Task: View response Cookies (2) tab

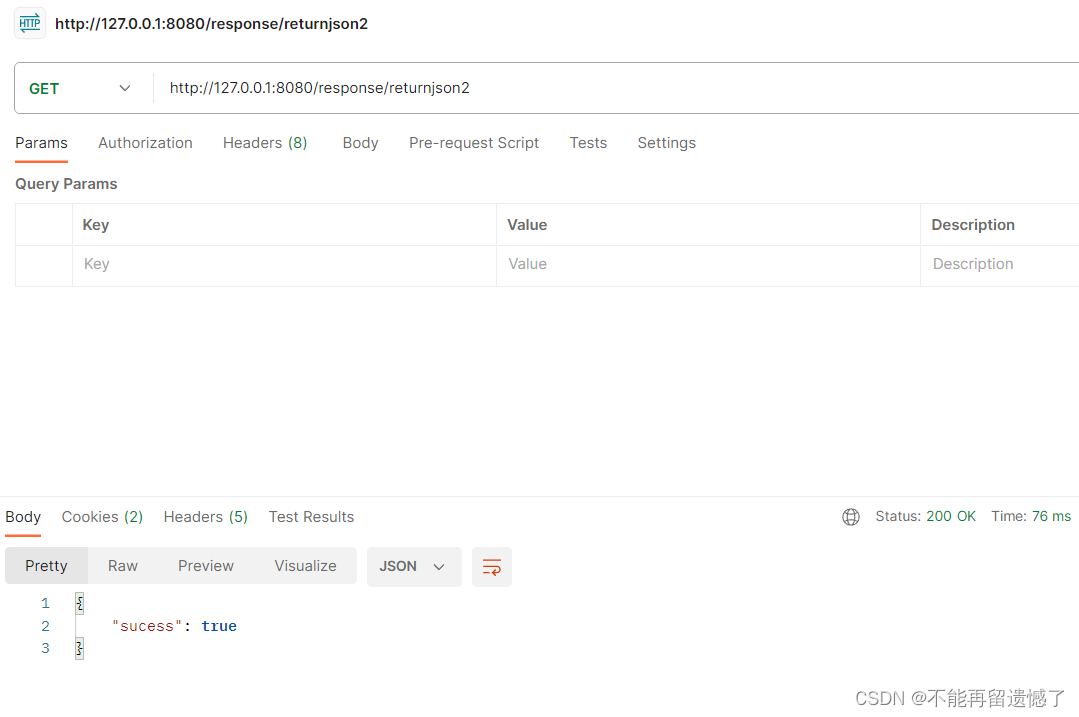Action: click(x=102, y=517)
